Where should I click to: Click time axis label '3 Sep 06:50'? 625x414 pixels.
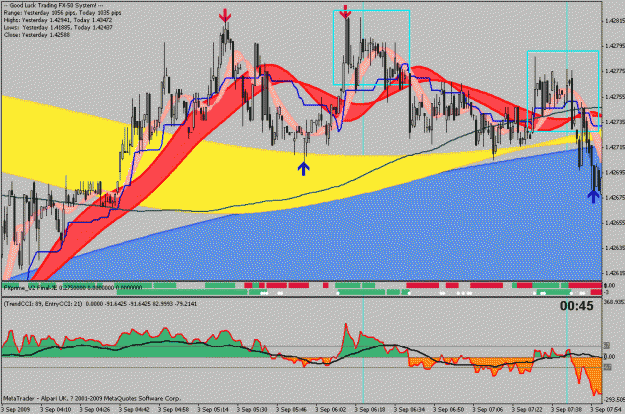(x=449, y=409)
